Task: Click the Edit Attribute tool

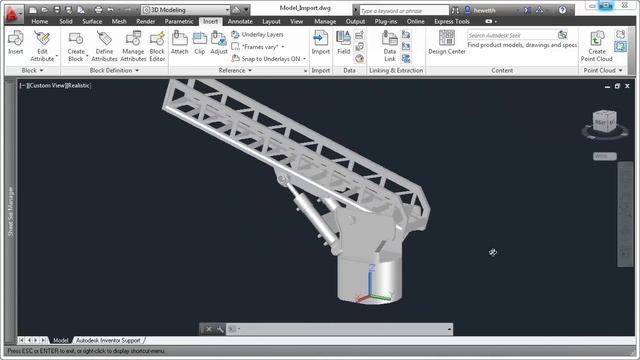Action: pos(42,46)
